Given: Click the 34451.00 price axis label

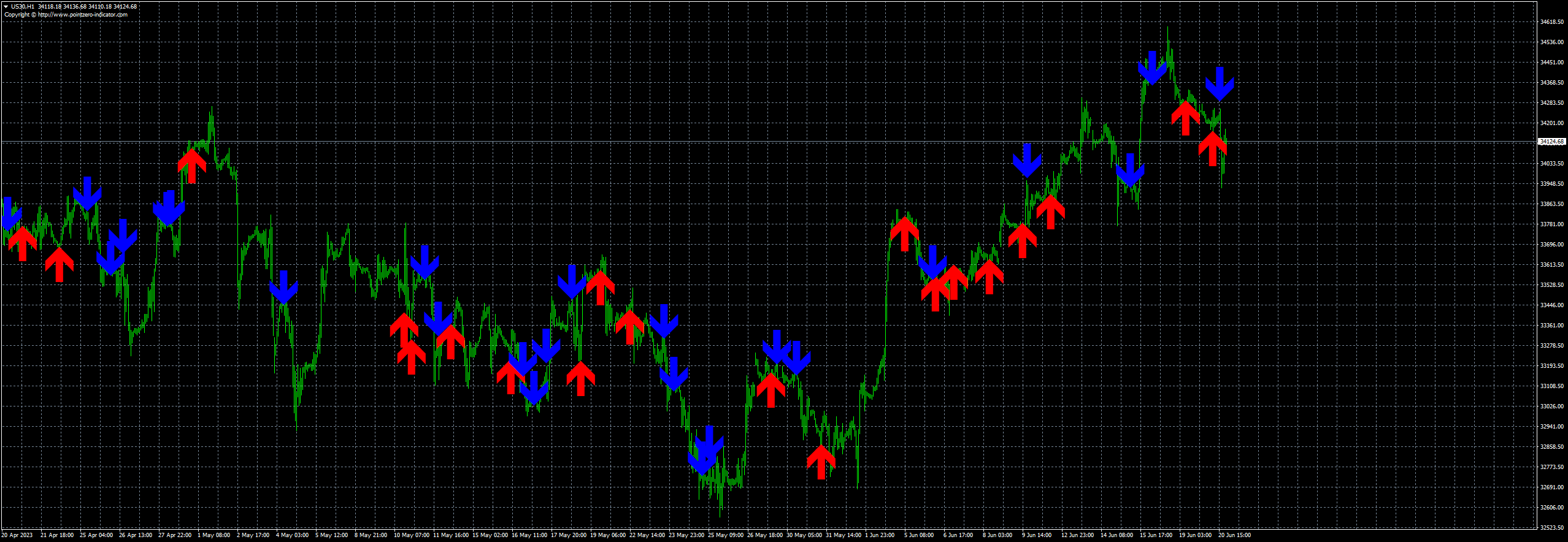Looking at the screenshot, I should [x=1553, y=63].
